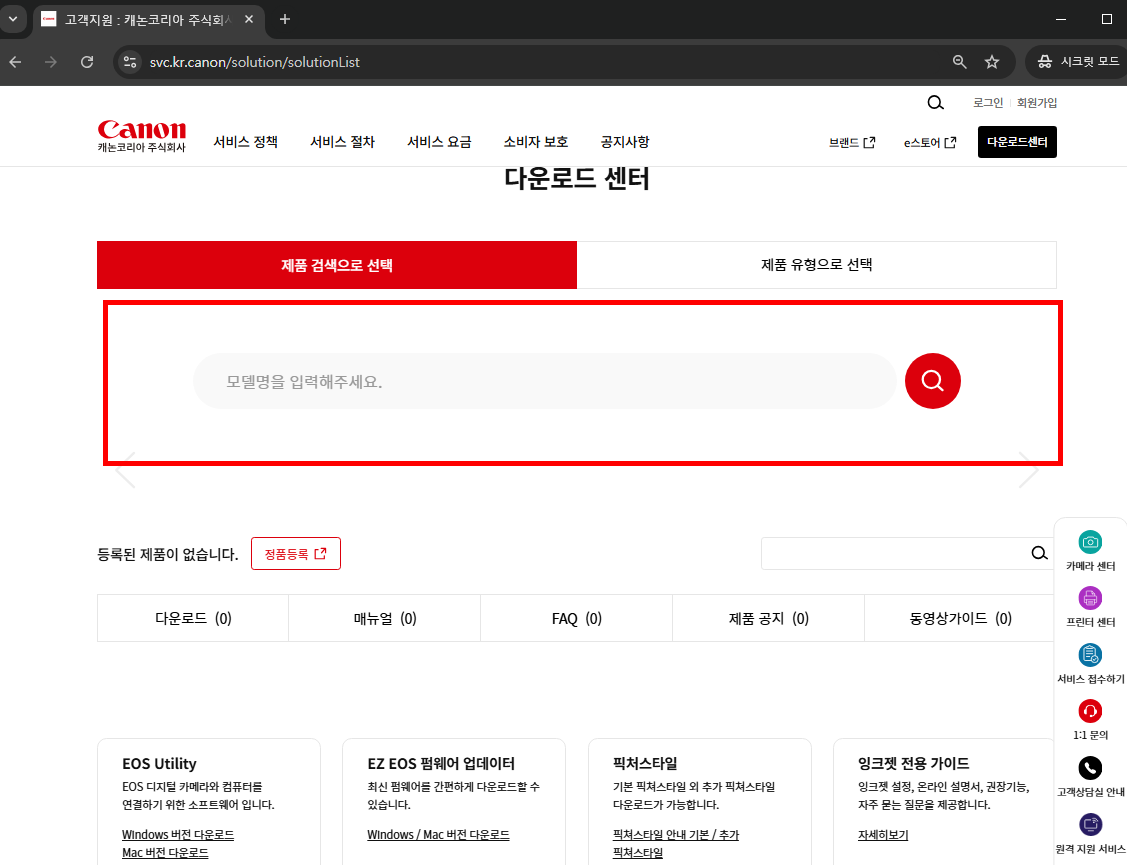
Task: Click the 고객상담실 안내 phone icon
Action: (1089, 768)
